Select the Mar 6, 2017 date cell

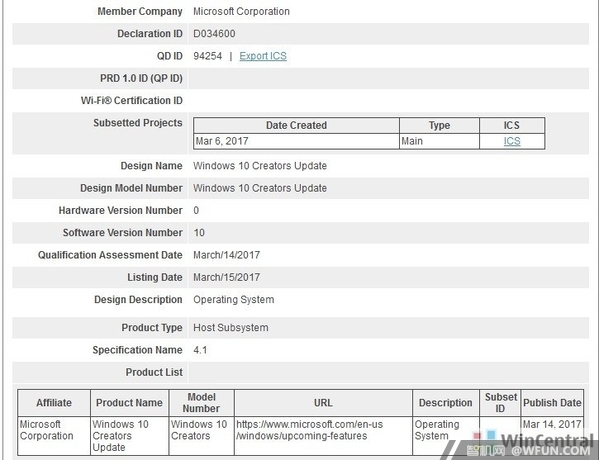(296, 141)
